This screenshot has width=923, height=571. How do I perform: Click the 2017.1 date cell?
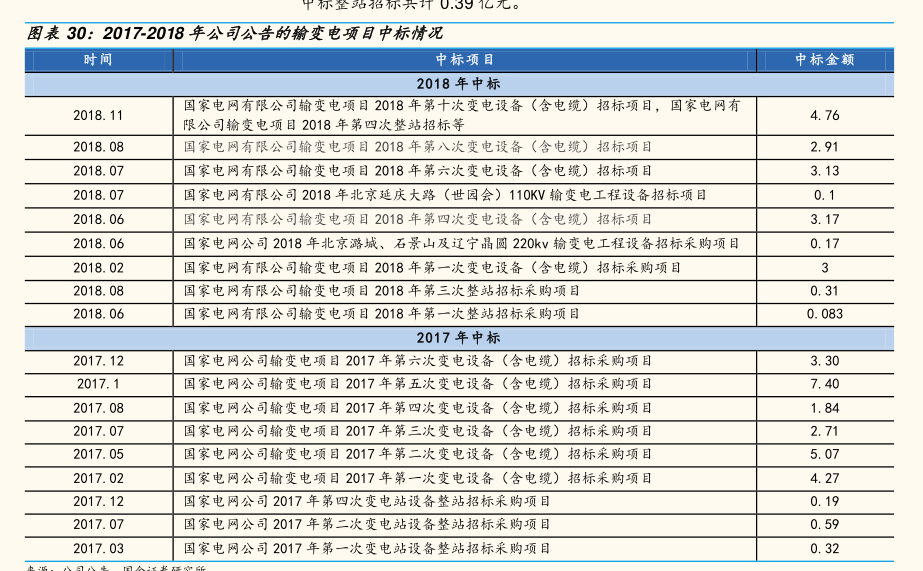[x=98, y=384]
